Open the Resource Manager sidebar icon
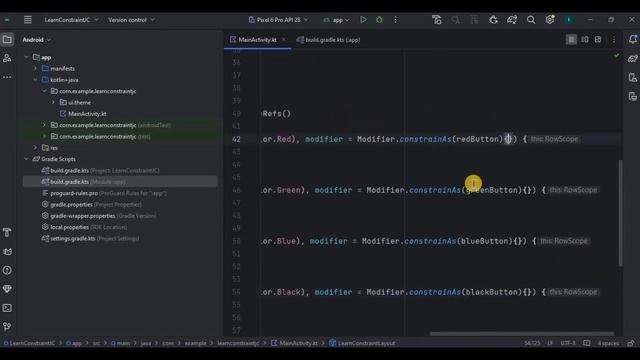 point(7,58)
